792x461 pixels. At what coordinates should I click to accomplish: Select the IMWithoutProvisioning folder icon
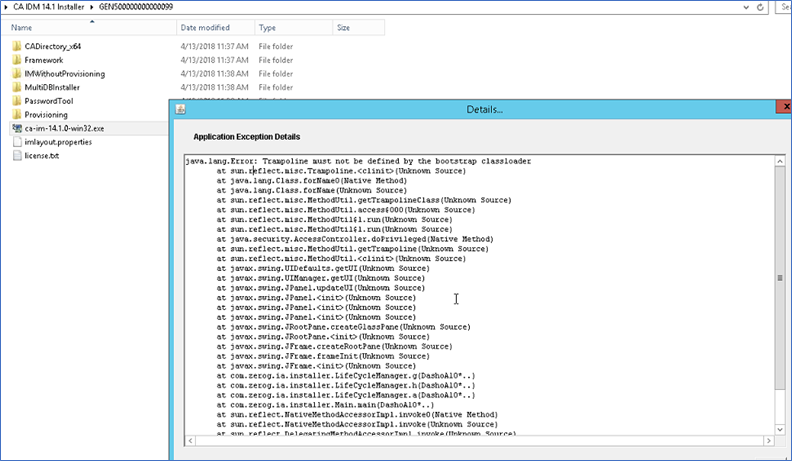coord(17,73)
